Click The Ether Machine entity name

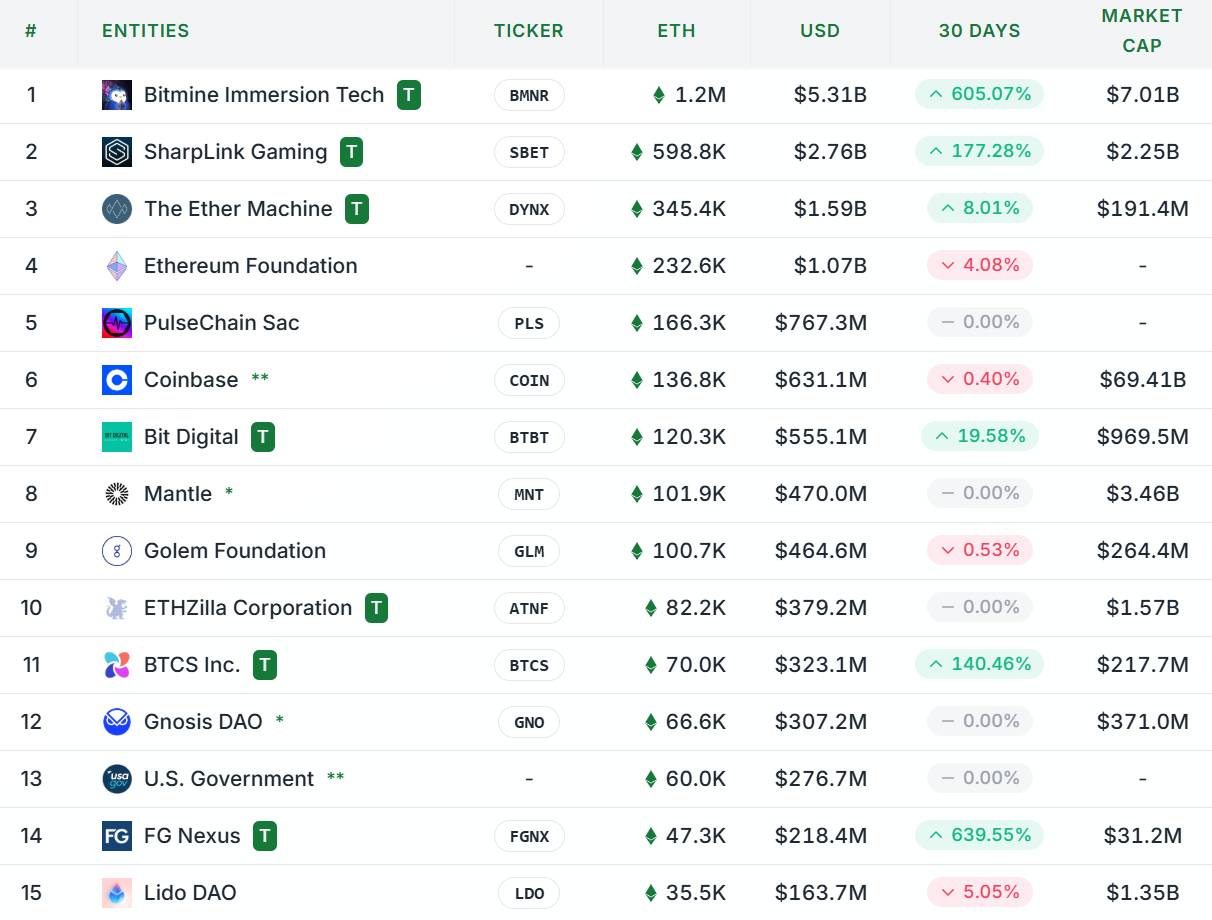click(238, 209)
